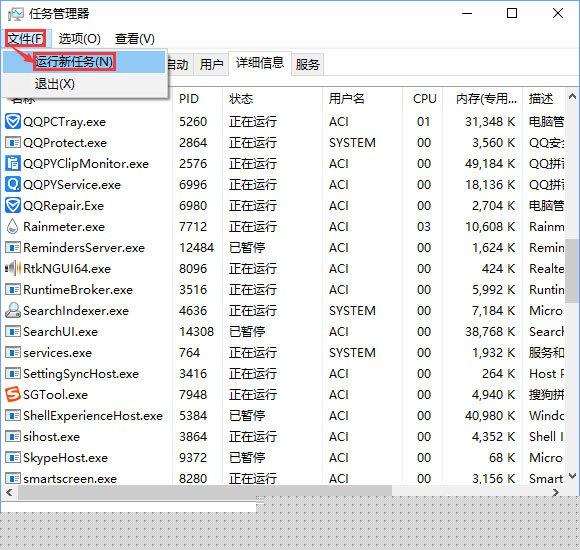Click the RemindersServer.exe icon

pos(13,247)
